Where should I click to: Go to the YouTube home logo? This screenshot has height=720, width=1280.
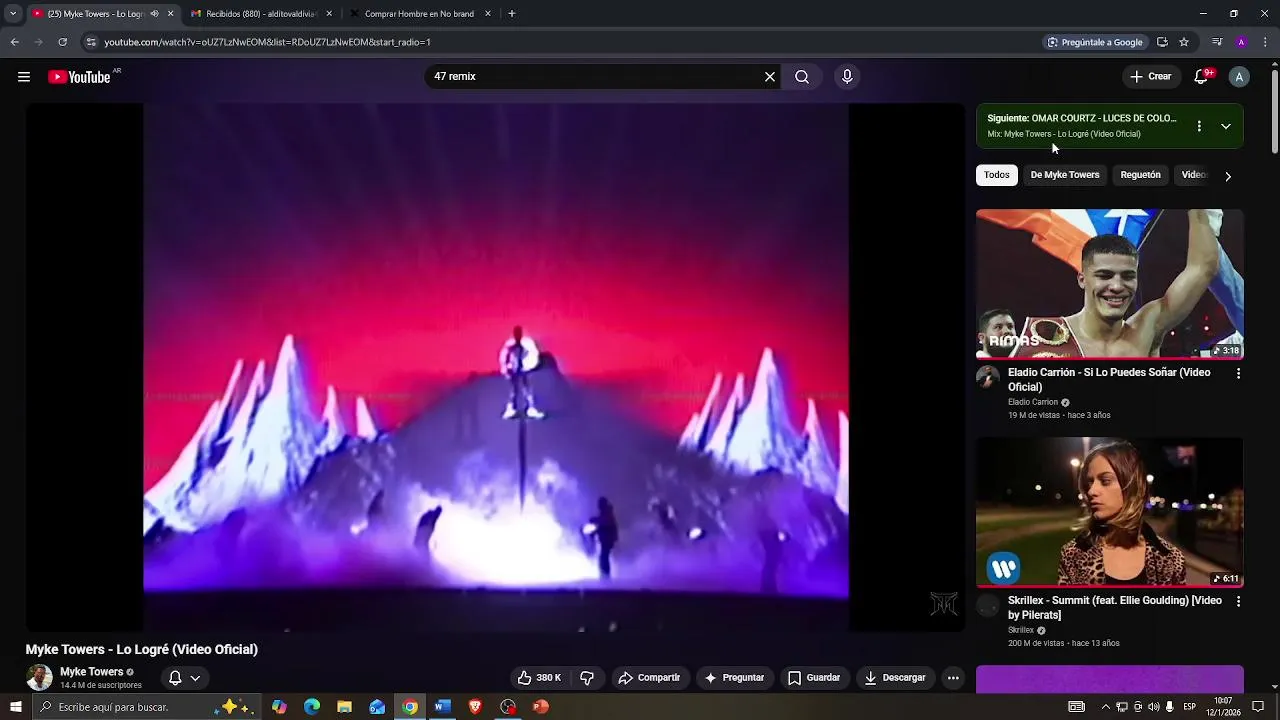tap(79, 77)
